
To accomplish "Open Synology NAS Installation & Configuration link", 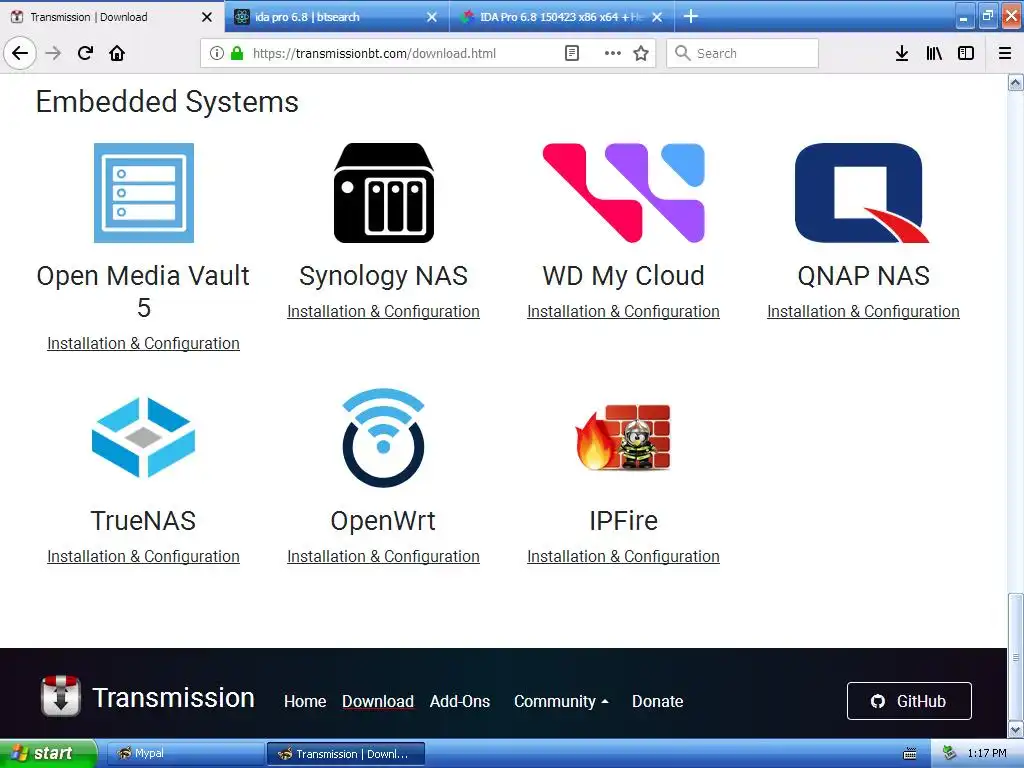I will pyautogui.click(x=383, y=312).
